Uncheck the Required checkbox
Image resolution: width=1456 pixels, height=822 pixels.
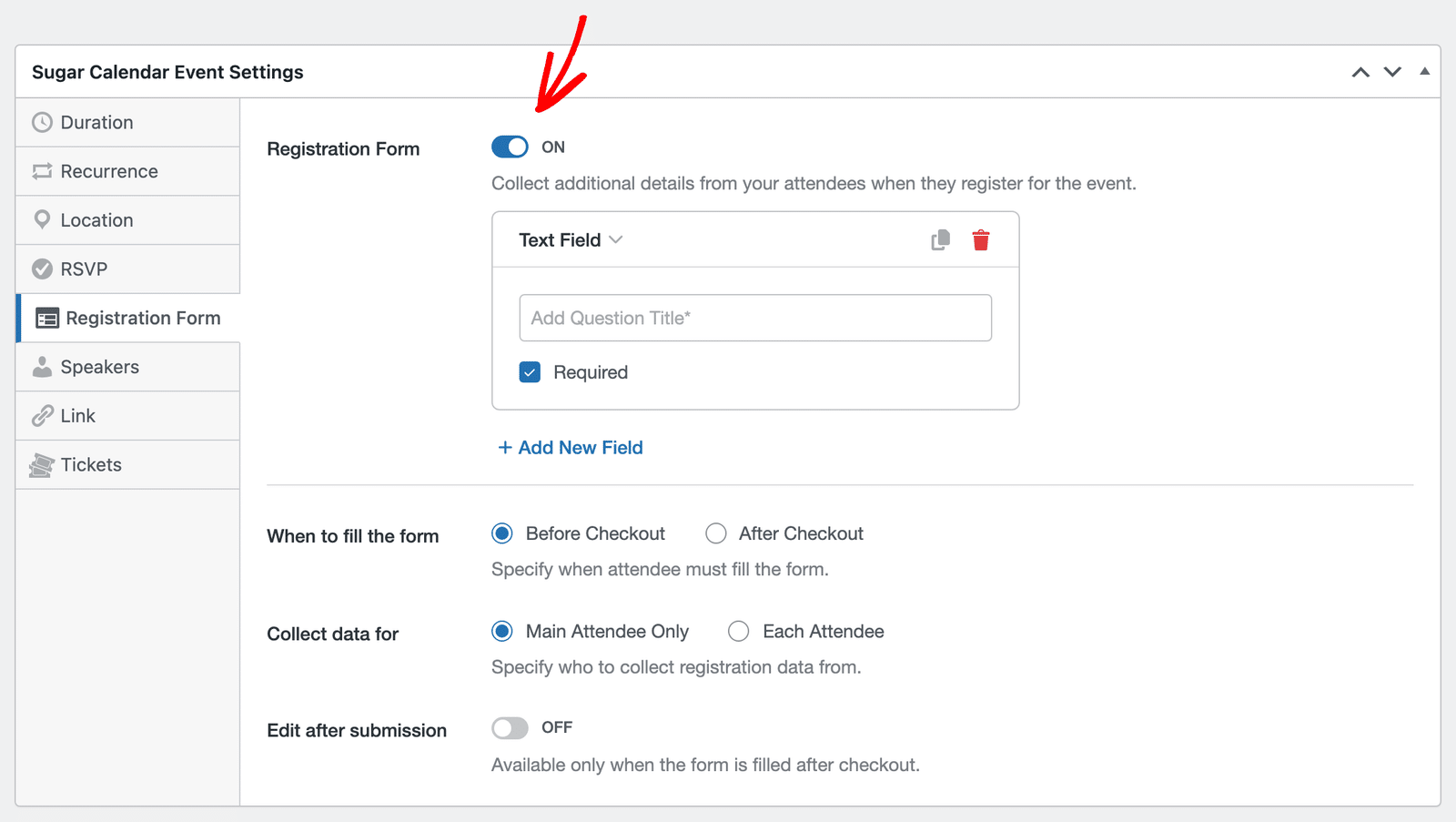[530, 371]
